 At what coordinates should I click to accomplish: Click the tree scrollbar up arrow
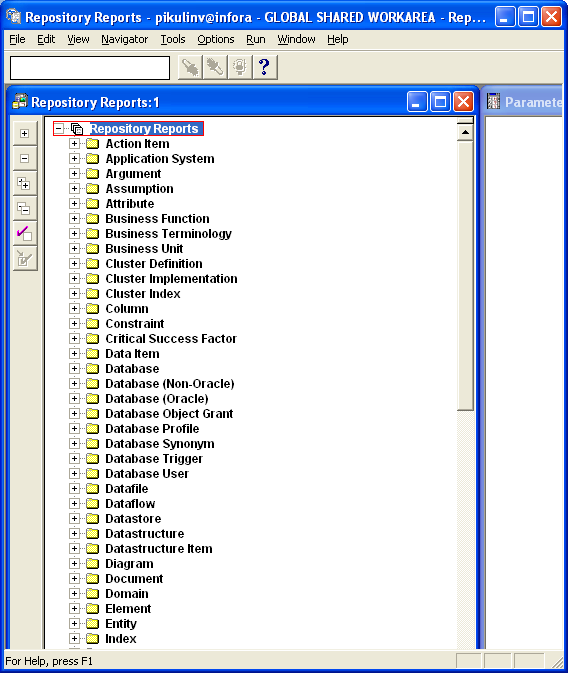(x=465, y=133)
